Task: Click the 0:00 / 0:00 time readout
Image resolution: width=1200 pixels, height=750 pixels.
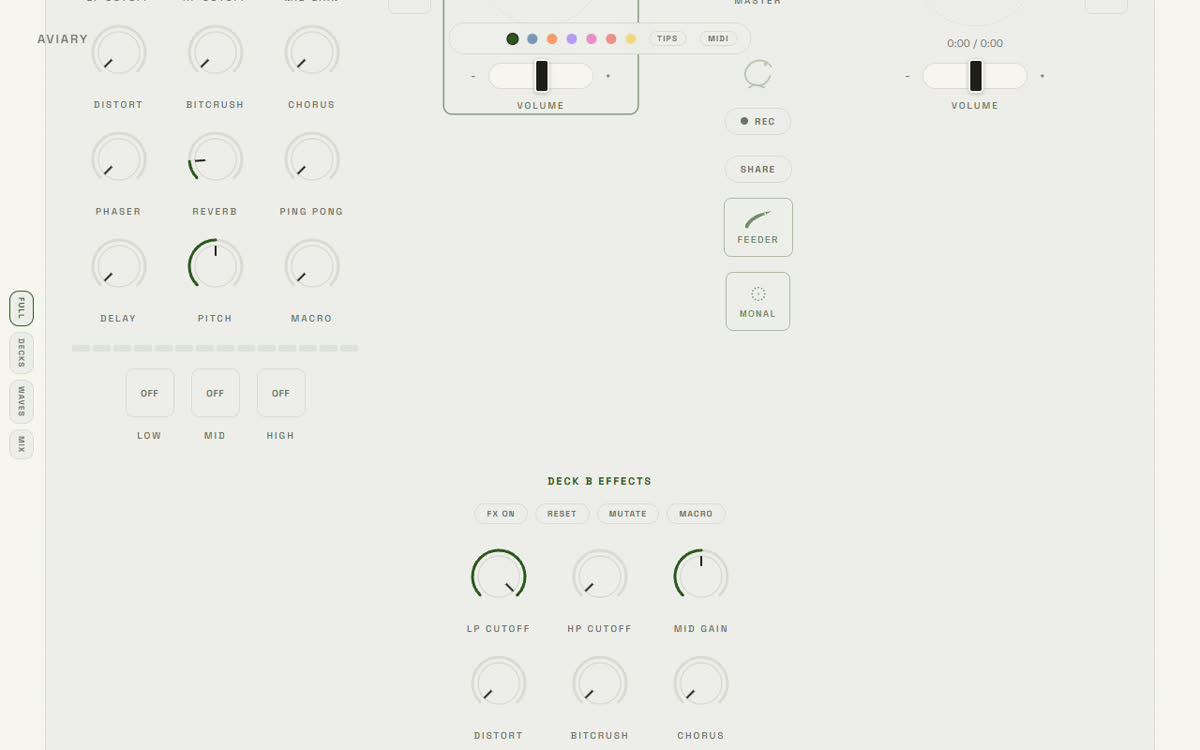Action: coord(975,43)
